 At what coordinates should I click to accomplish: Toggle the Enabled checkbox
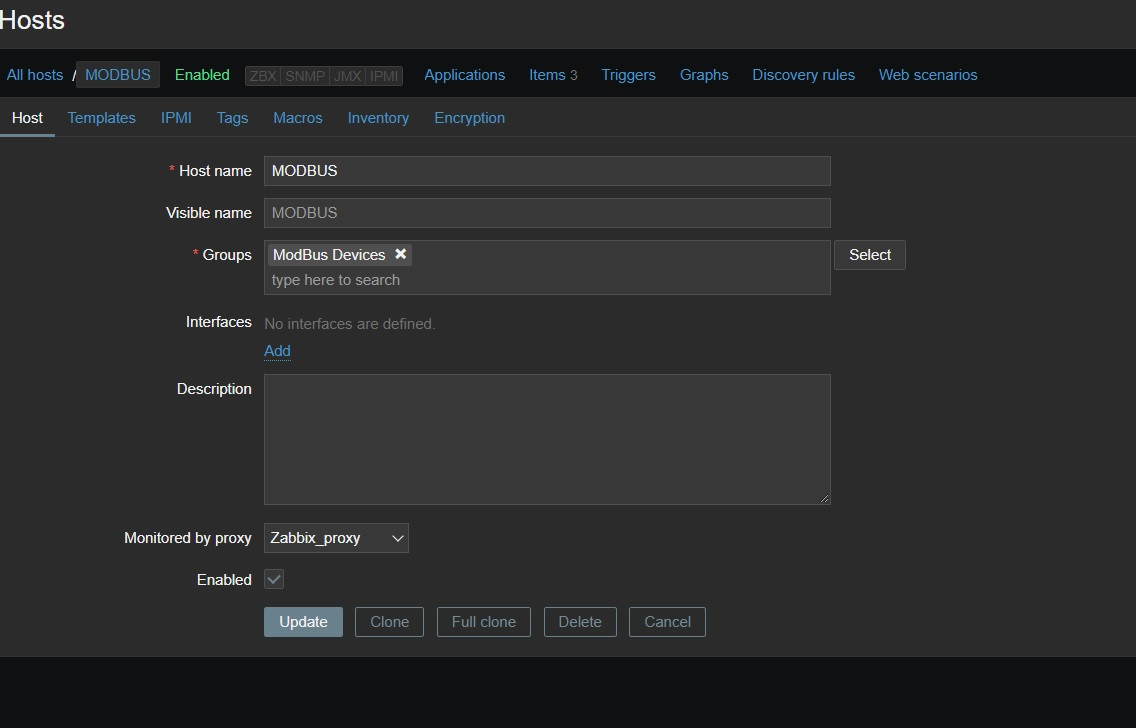point(274,579)
